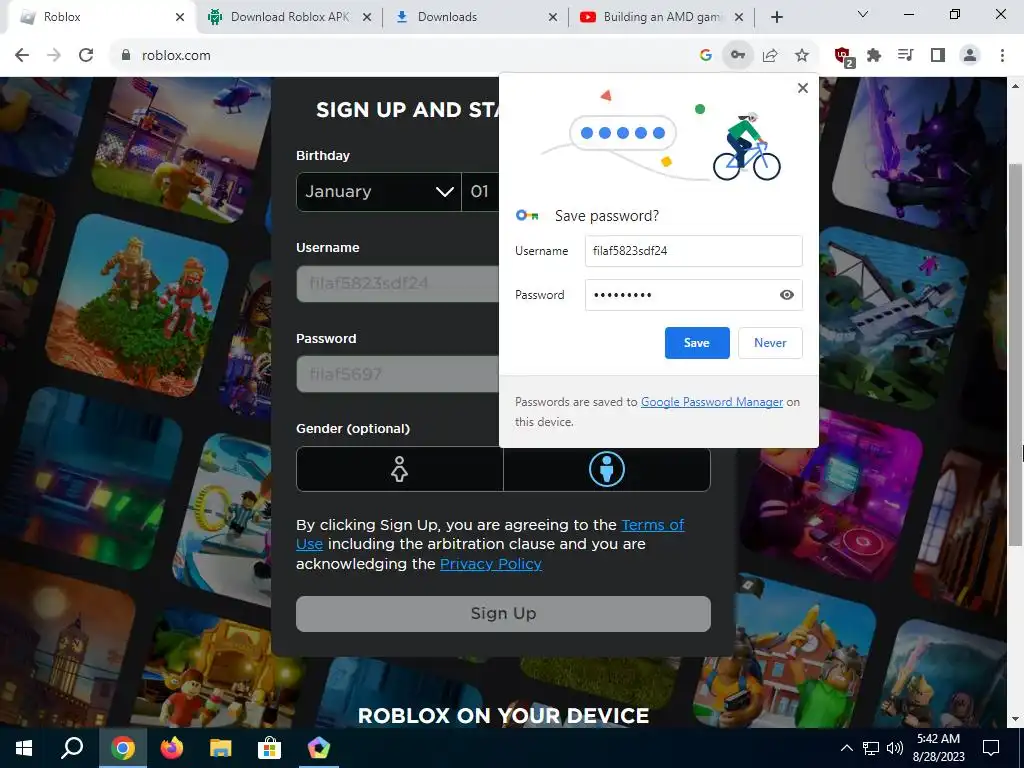This screenshot has width=1024, height=768.
Task: Switch to the Building an AMD gaming tab
Action: (660, 17)
